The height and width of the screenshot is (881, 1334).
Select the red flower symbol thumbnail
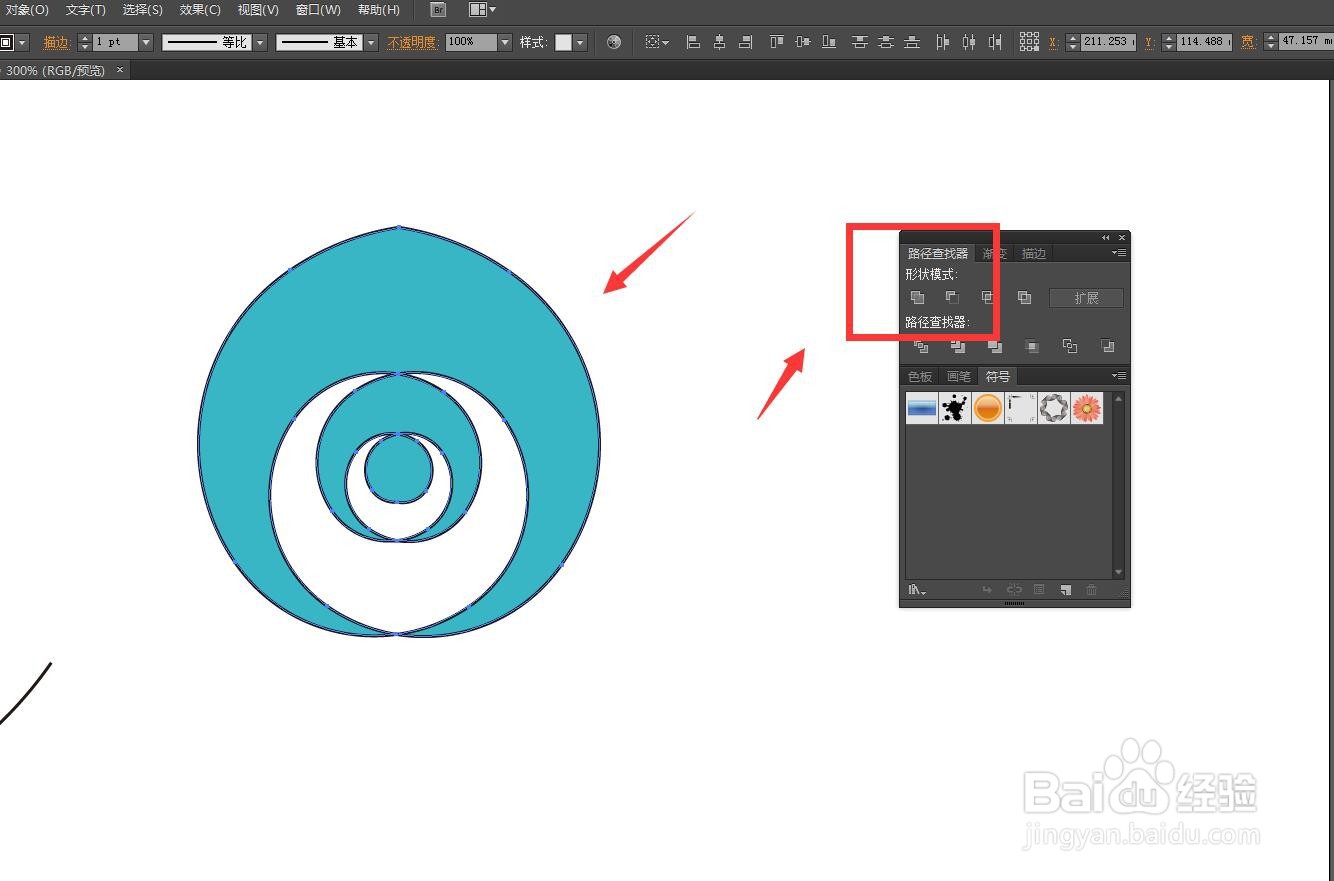point(1087,408)
